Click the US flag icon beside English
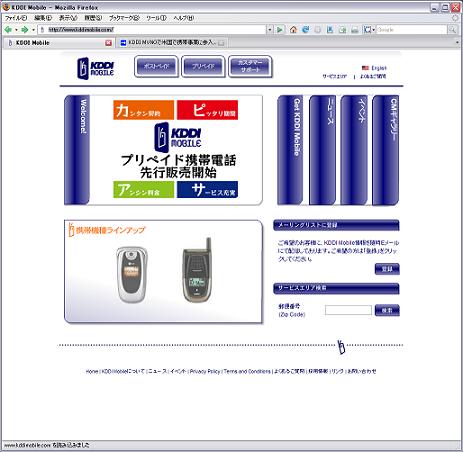The image size is (463, 452). [365, 68]
